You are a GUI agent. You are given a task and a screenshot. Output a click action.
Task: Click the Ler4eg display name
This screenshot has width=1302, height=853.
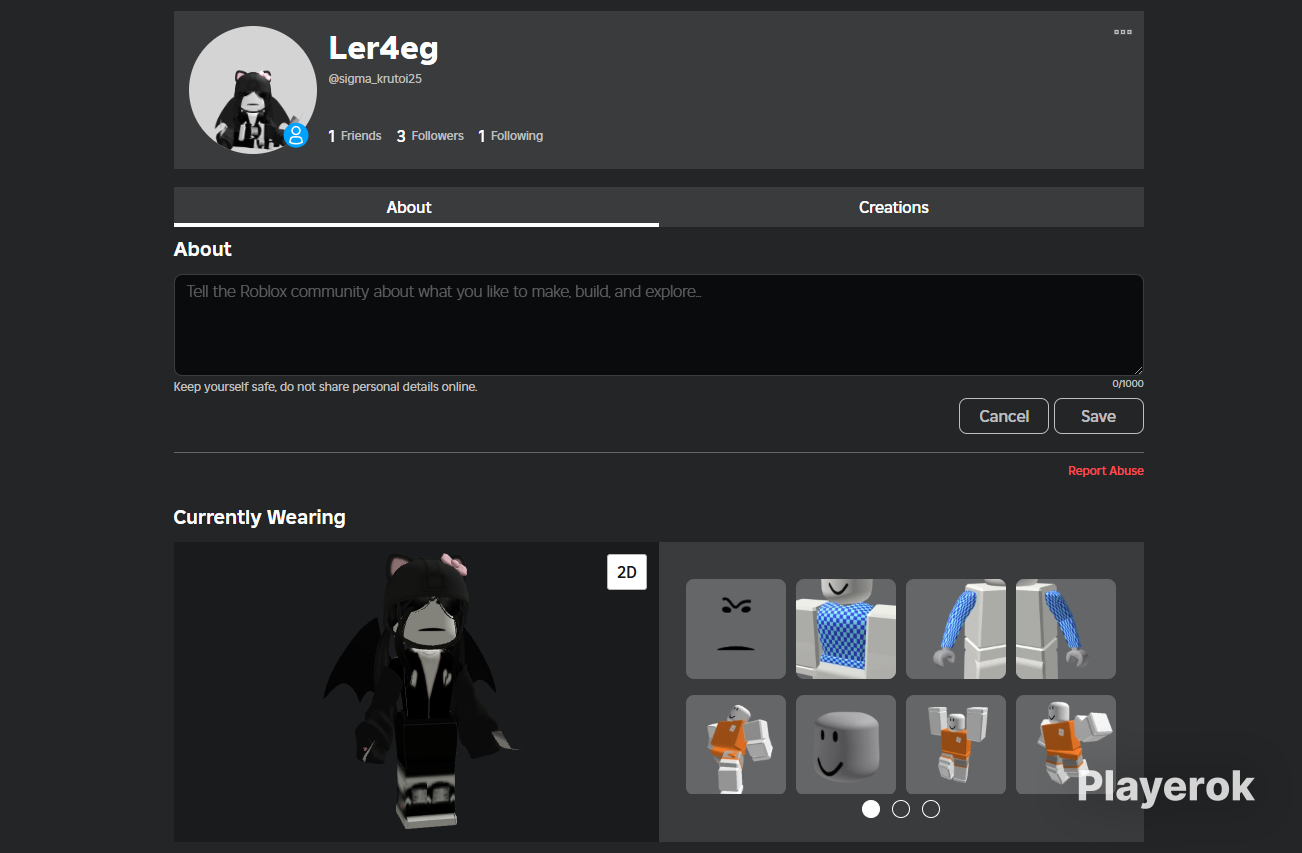click(383, 48)
